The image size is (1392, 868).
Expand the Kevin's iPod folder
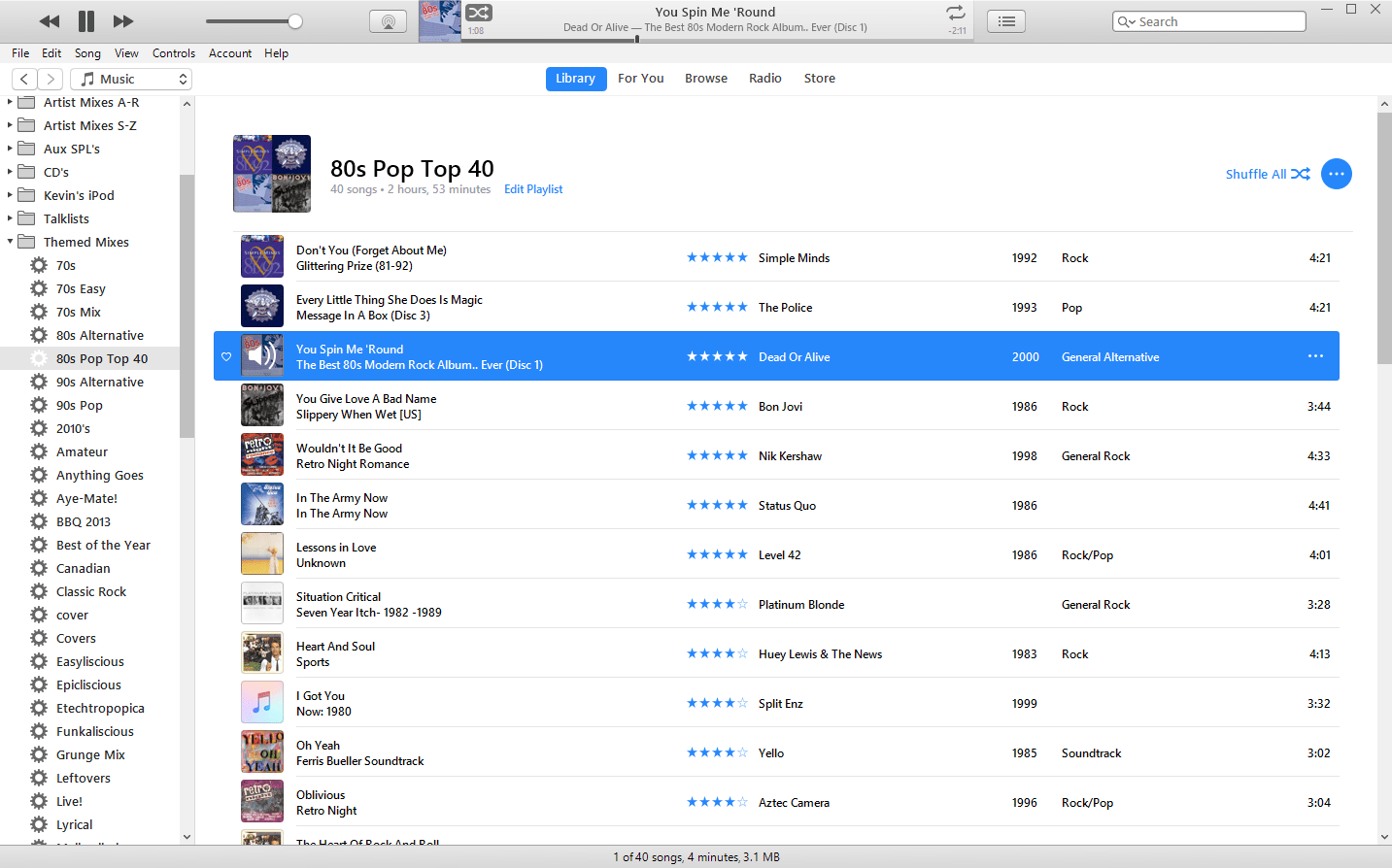coord(10,195)
